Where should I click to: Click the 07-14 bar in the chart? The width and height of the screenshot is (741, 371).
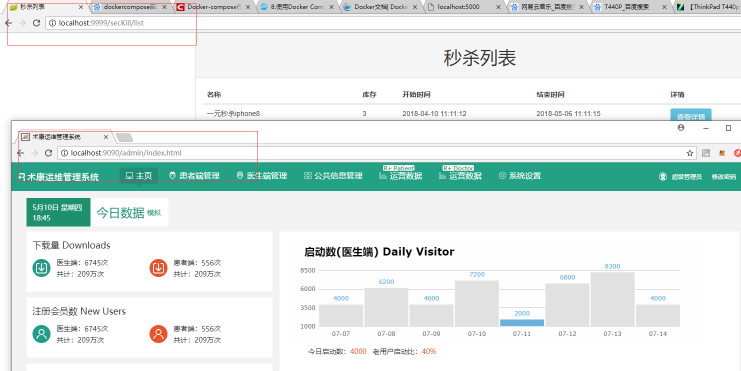(658, 315)
